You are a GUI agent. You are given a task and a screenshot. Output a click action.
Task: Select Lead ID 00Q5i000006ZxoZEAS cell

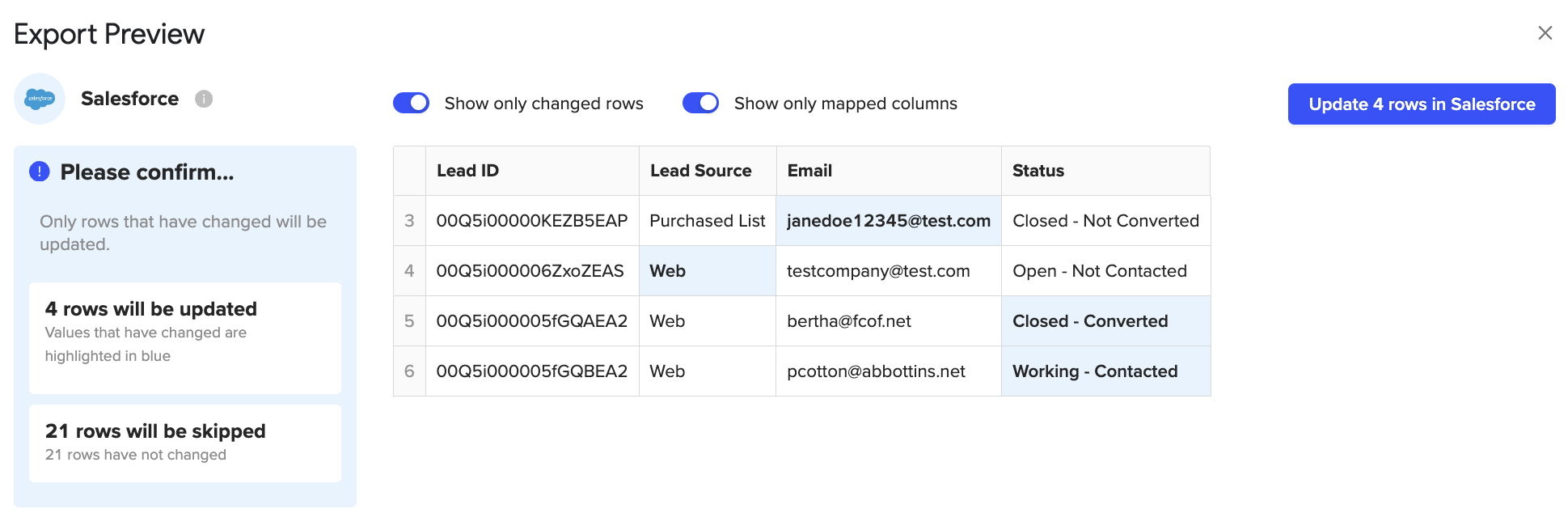pos(532,271)
